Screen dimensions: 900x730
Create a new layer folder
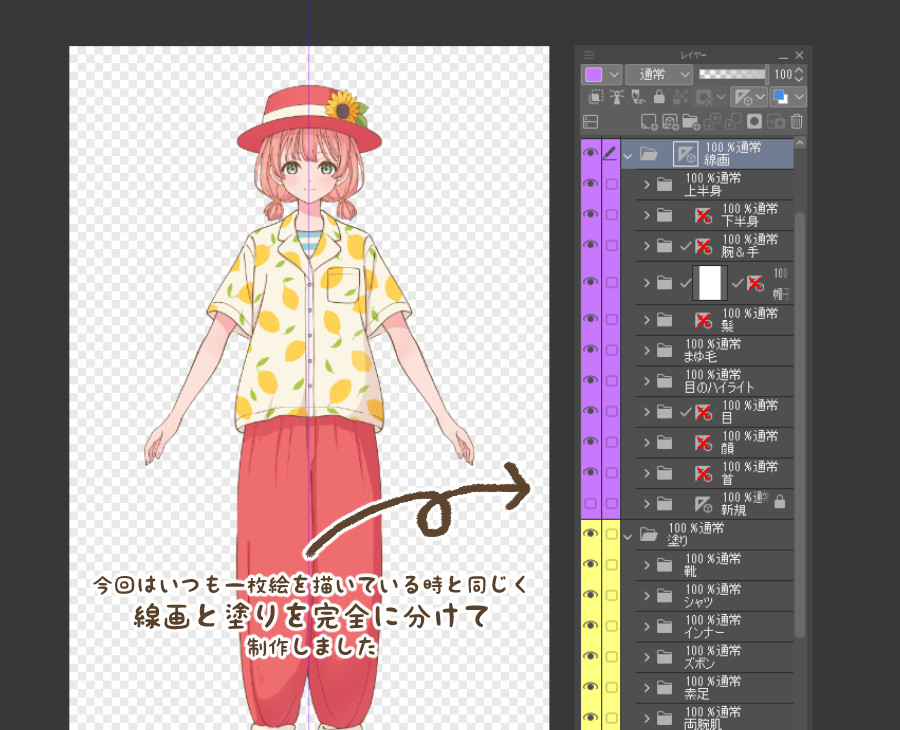pos(691,122)
